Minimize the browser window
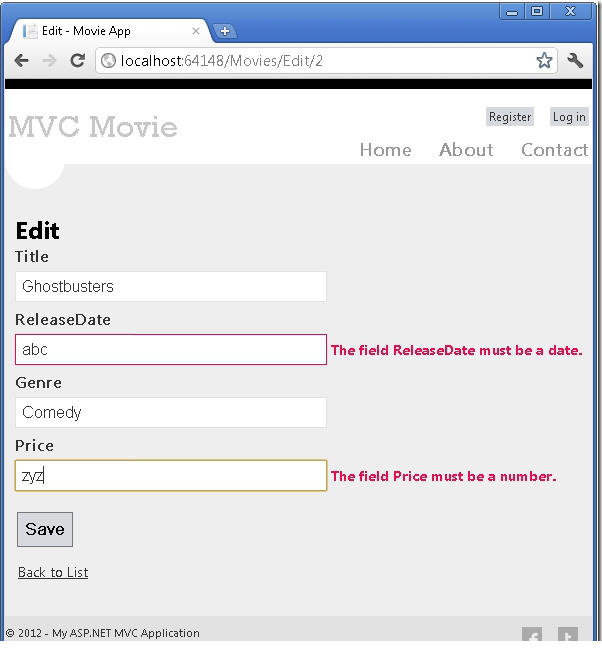Screen dimensions: 602x666 pyautogui.click(x=512, y=11)
